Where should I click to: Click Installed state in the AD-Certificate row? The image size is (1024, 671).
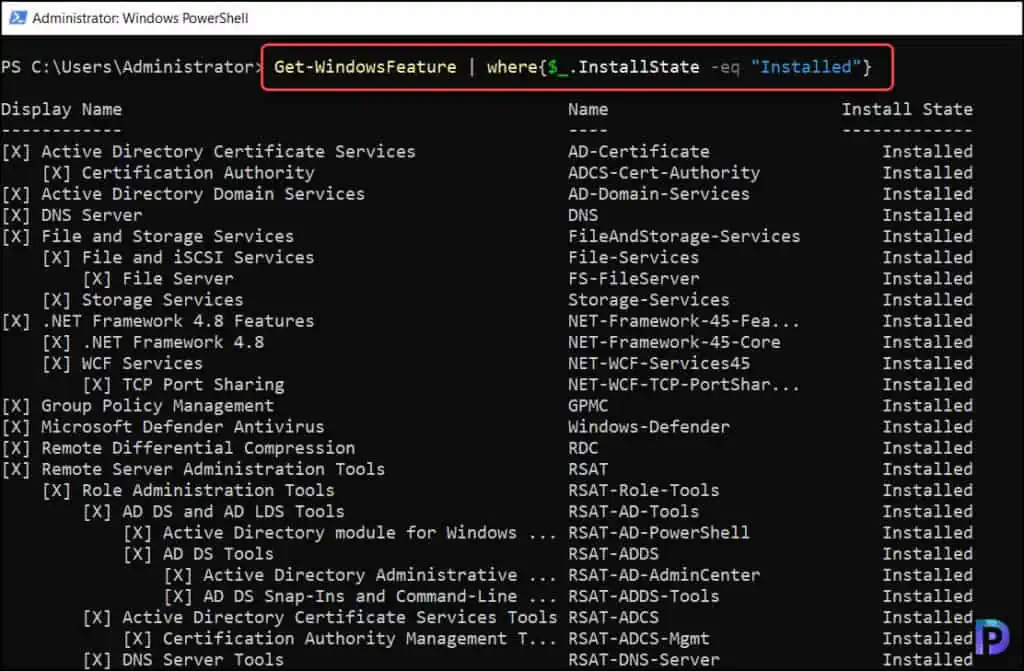927,152
